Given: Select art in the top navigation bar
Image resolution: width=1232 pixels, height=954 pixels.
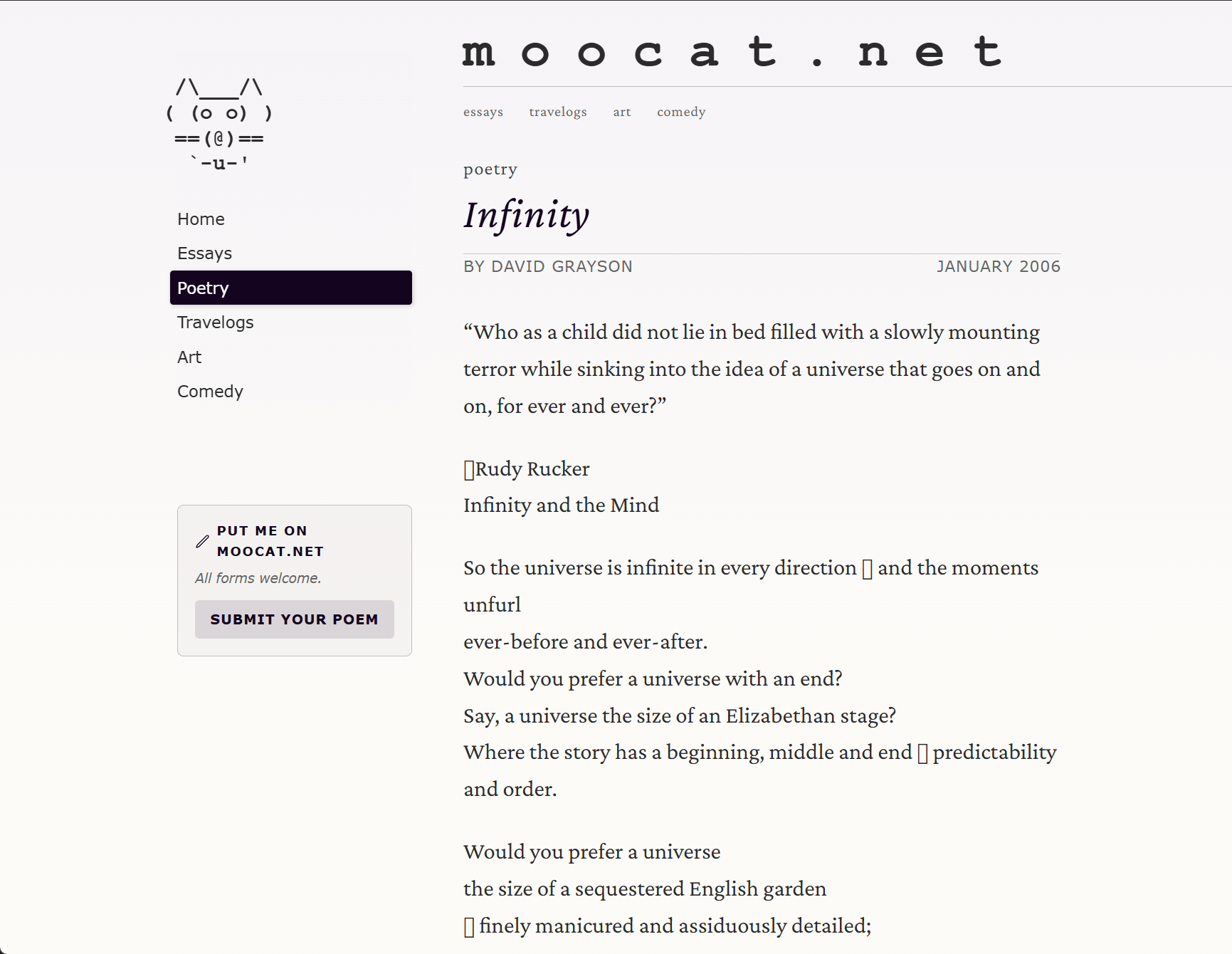Looking at the screenshot, I should tap(621, 112).
